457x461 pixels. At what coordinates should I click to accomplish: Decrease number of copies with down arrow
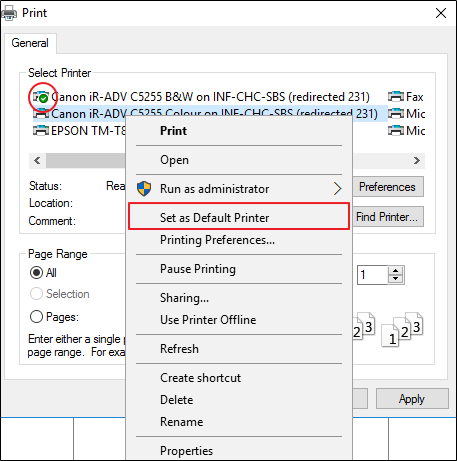click(x=396, y=279)
